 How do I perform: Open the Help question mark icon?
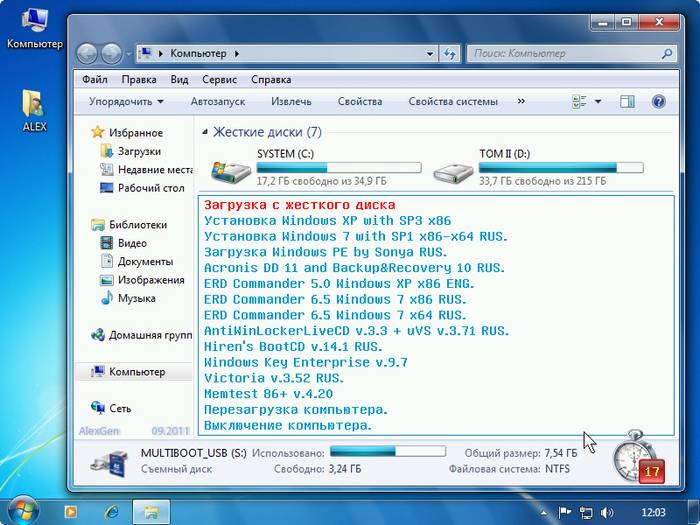tap(658, 101)
